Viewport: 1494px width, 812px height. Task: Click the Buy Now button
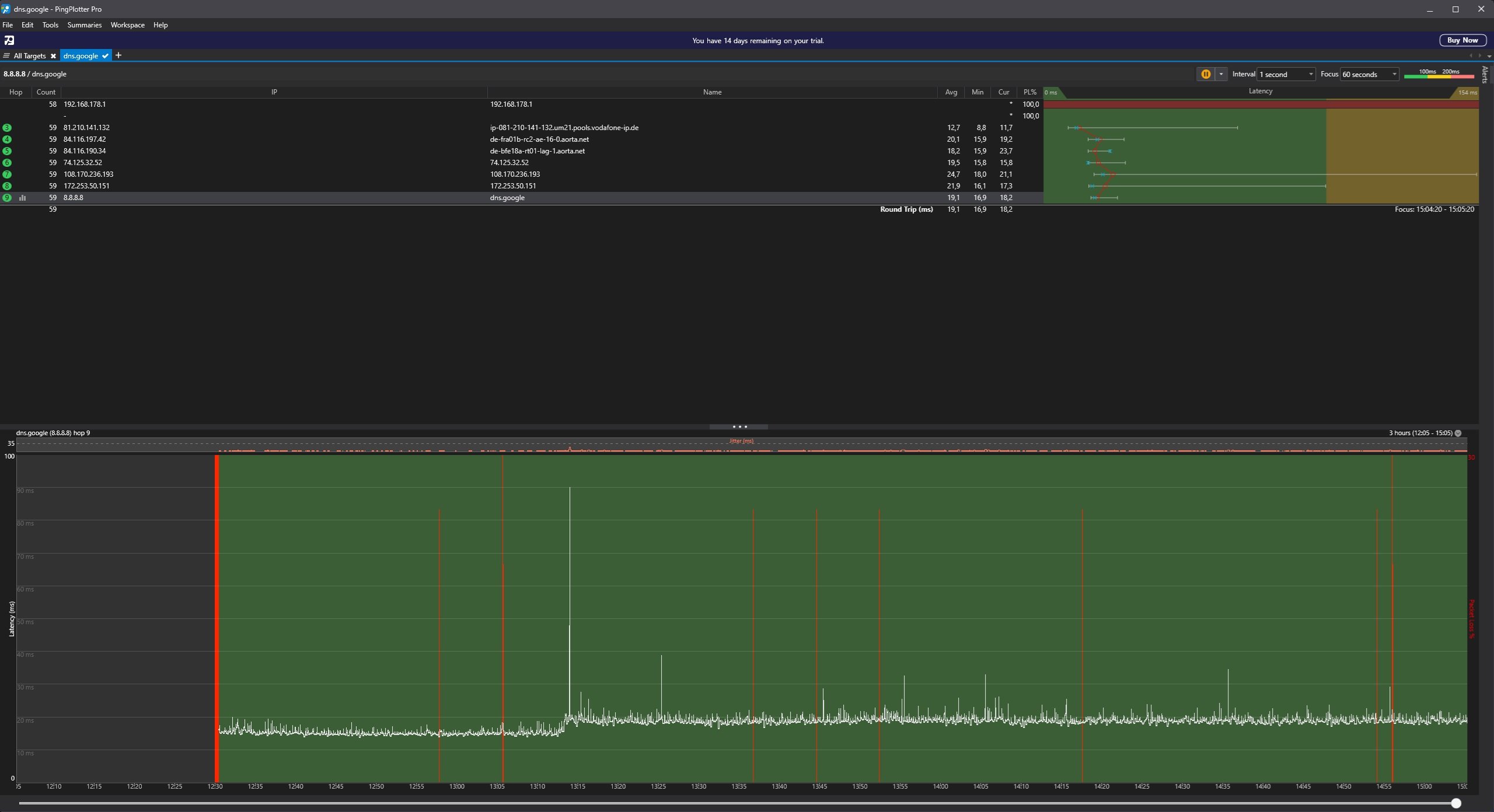point(1462,40)
